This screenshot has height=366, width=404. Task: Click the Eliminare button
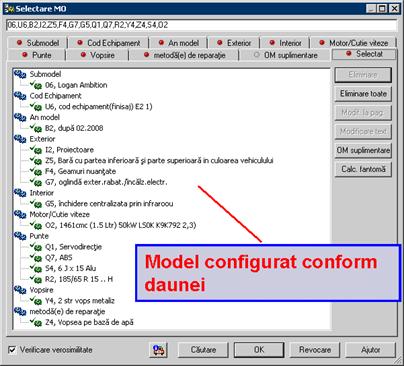pyautogui.click(x=363, y=75)
